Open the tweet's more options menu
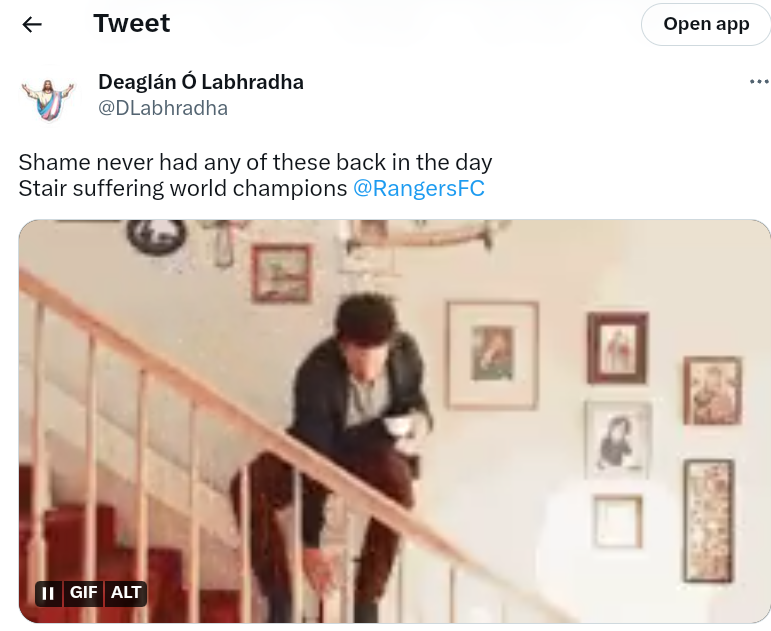Viewport: 771px width, 631px height. pyautogui.click(x=758, y=82)
